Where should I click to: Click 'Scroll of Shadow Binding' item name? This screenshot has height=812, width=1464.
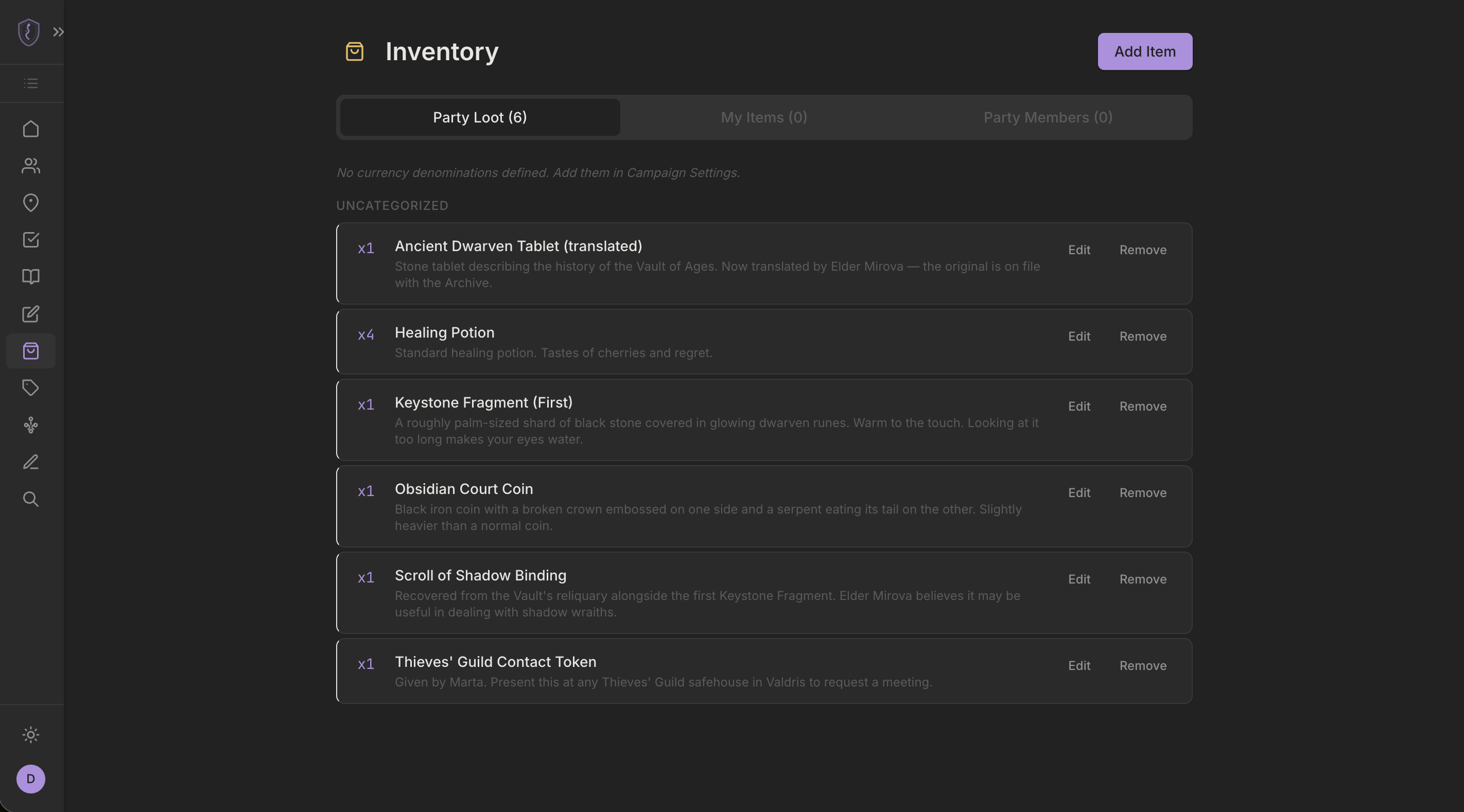pos(480,575)
